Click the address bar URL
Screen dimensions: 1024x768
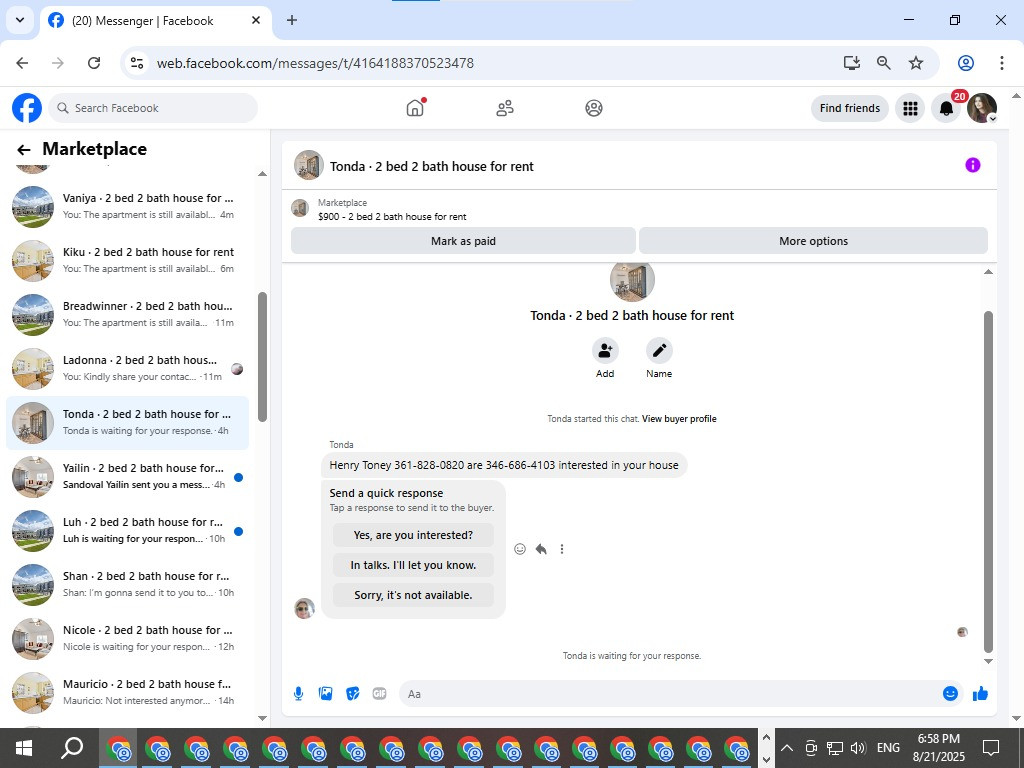click(315, 63)
